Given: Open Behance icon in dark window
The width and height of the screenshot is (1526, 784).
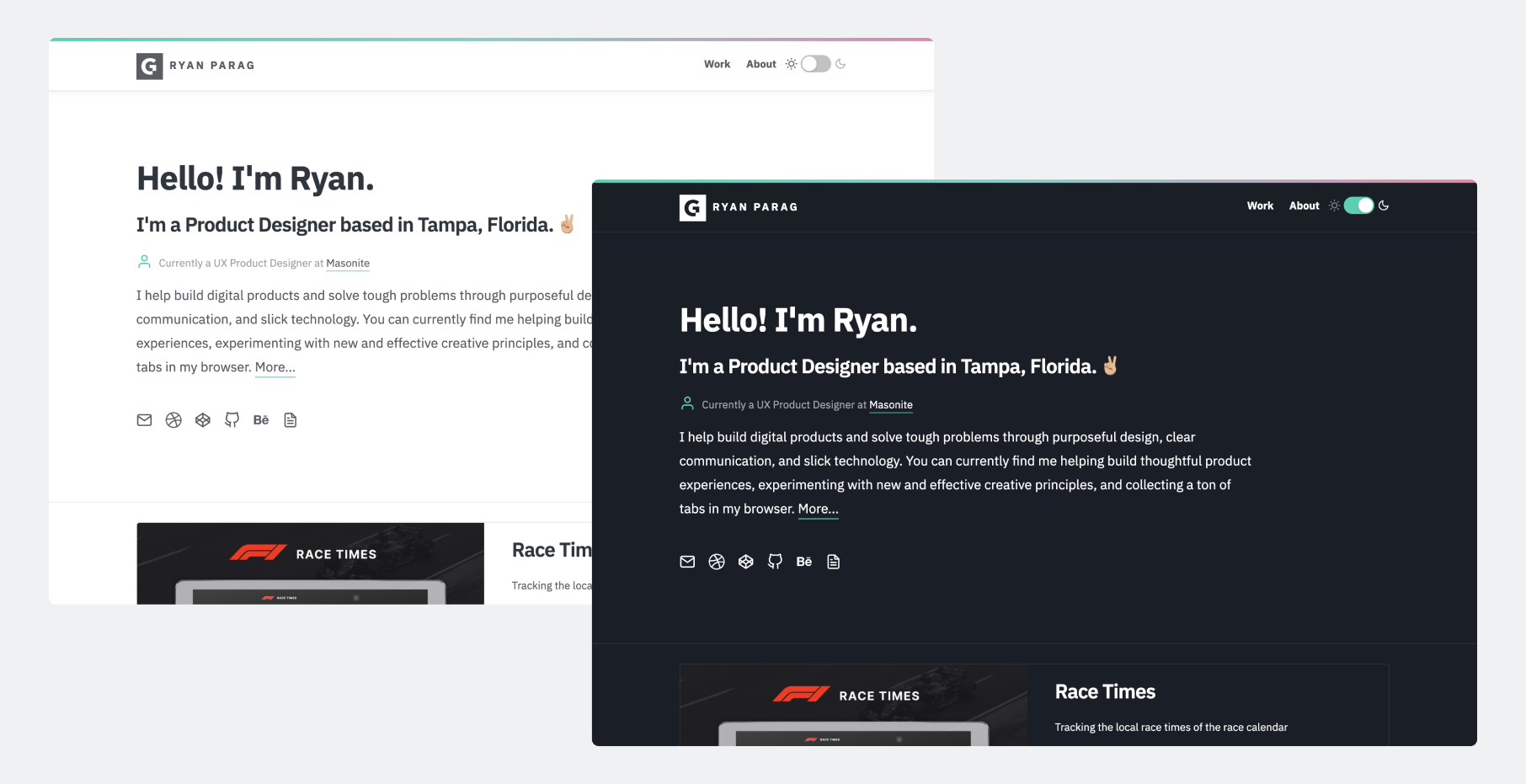Looking at the screenshot, I should (x=804, y=562).
